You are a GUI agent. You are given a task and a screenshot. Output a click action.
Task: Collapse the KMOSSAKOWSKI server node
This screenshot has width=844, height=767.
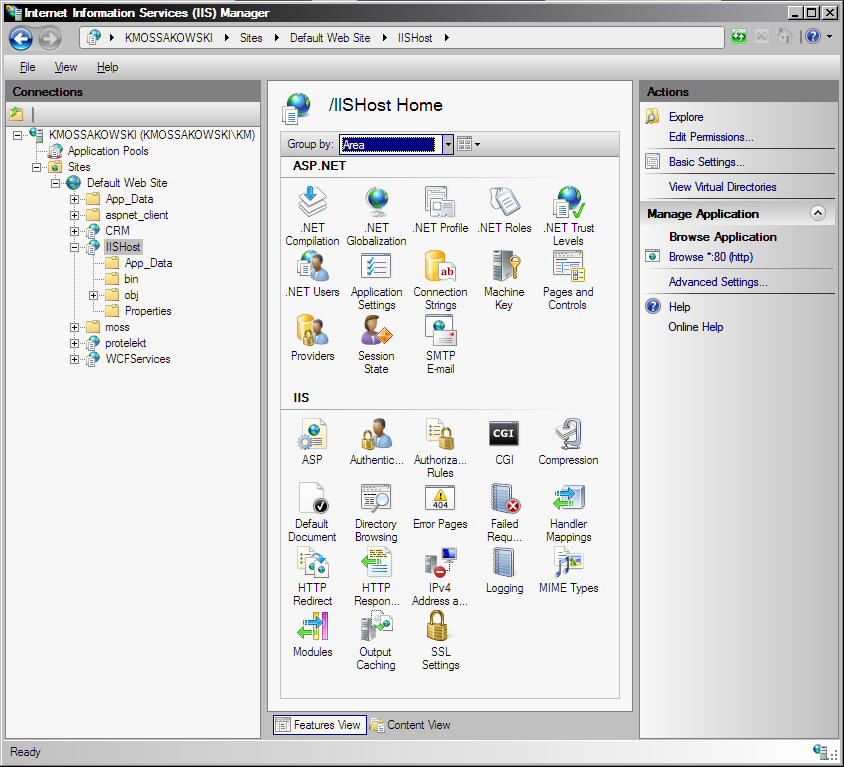(x=18, y=135)
